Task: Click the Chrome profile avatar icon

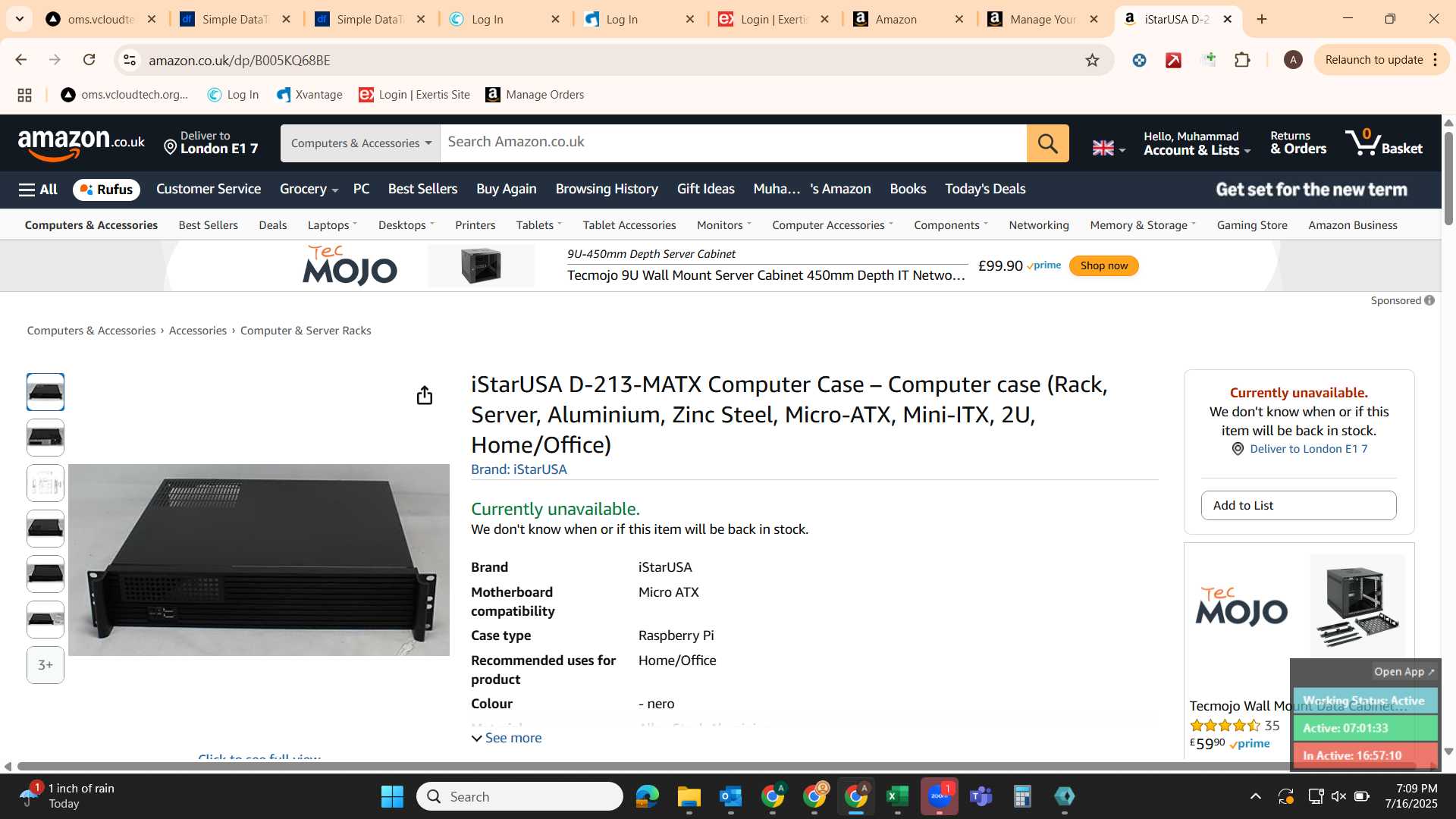Action: click(x=1293, y=60)
